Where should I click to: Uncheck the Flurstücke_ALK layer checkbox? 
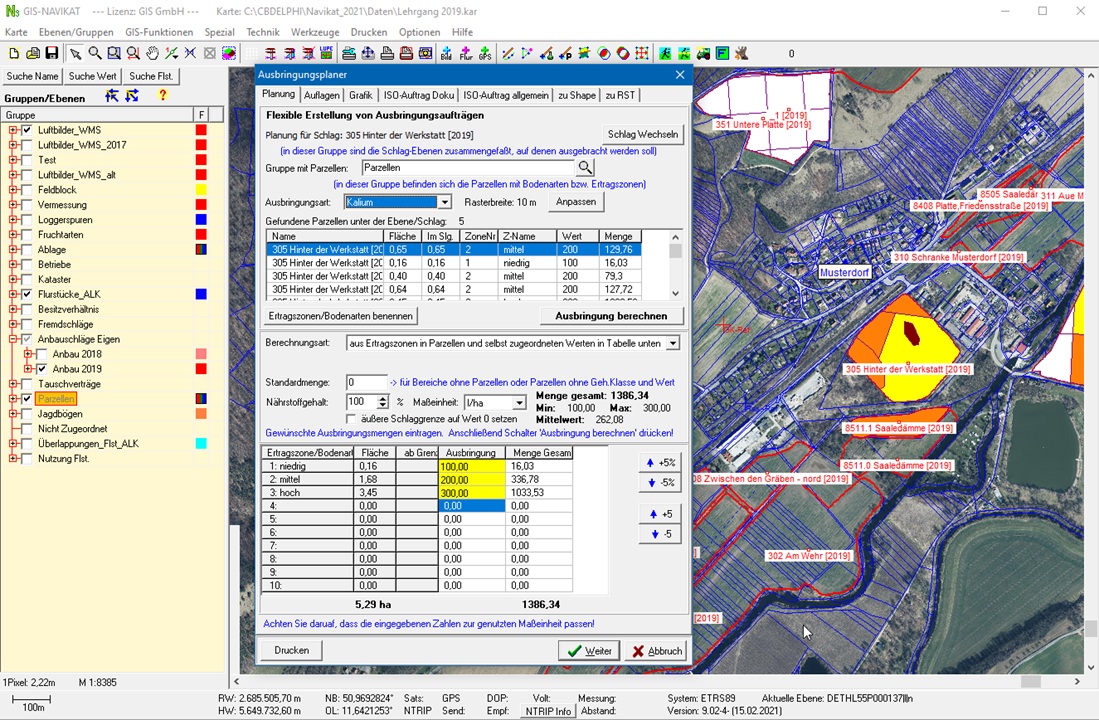coord(28,295)
